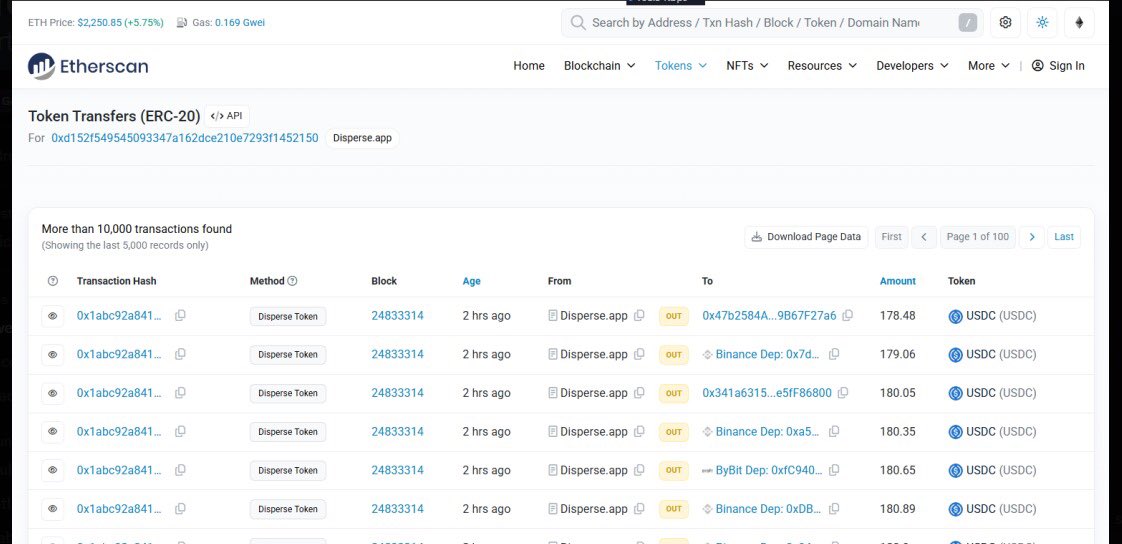Open the Ethereum network selector icon
This screenshot has height=544, width=1122.
1079,22
